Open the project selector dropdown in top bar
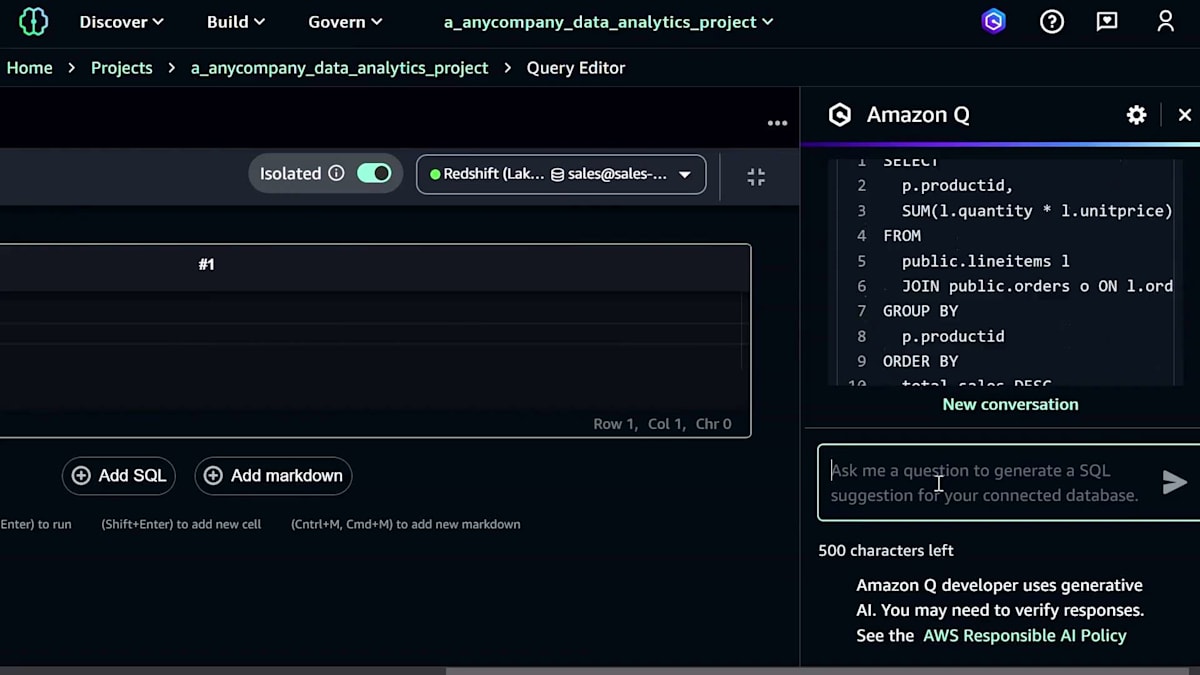 tap(608, 22)
